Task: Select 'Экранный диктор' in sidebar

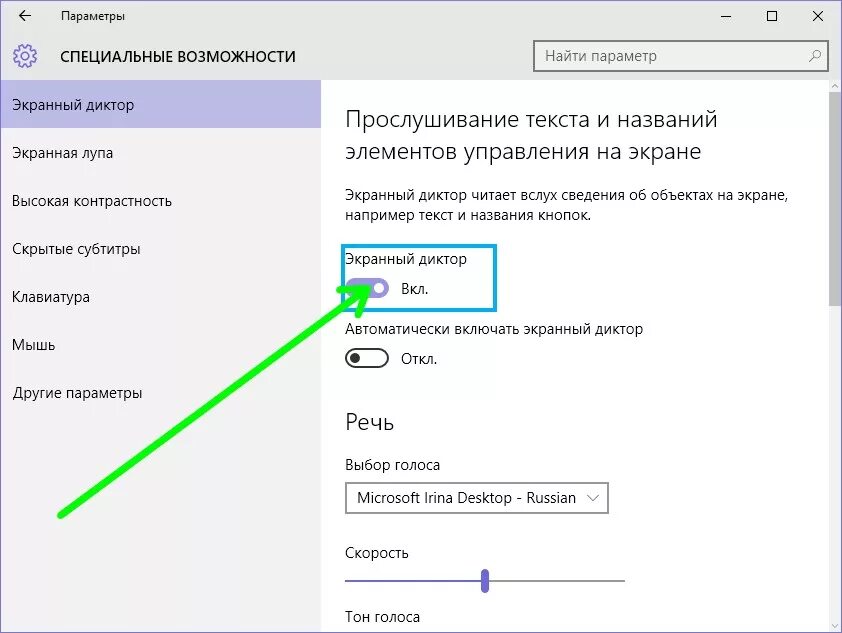Action: click(x=161, y=105)
